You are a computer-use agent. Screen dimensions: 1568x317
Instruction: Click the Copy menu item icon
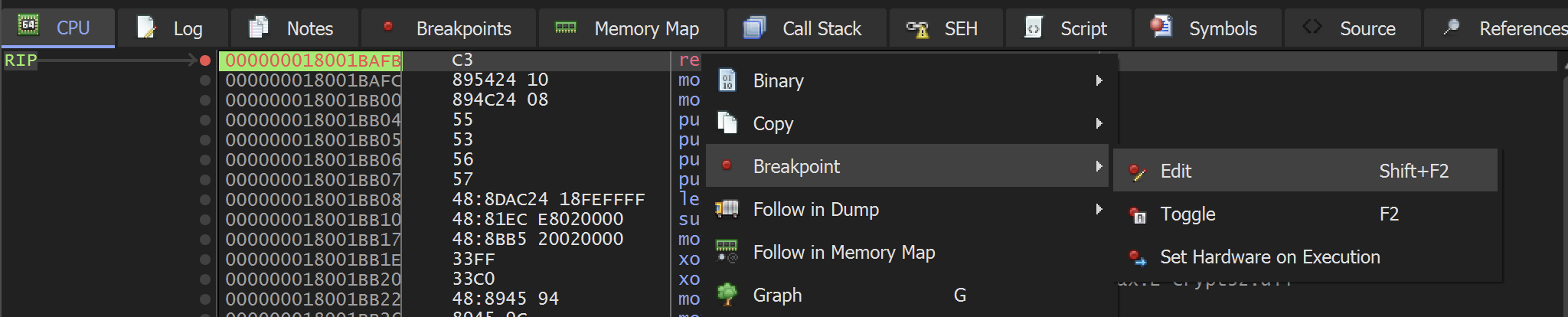tap(727, 123)
